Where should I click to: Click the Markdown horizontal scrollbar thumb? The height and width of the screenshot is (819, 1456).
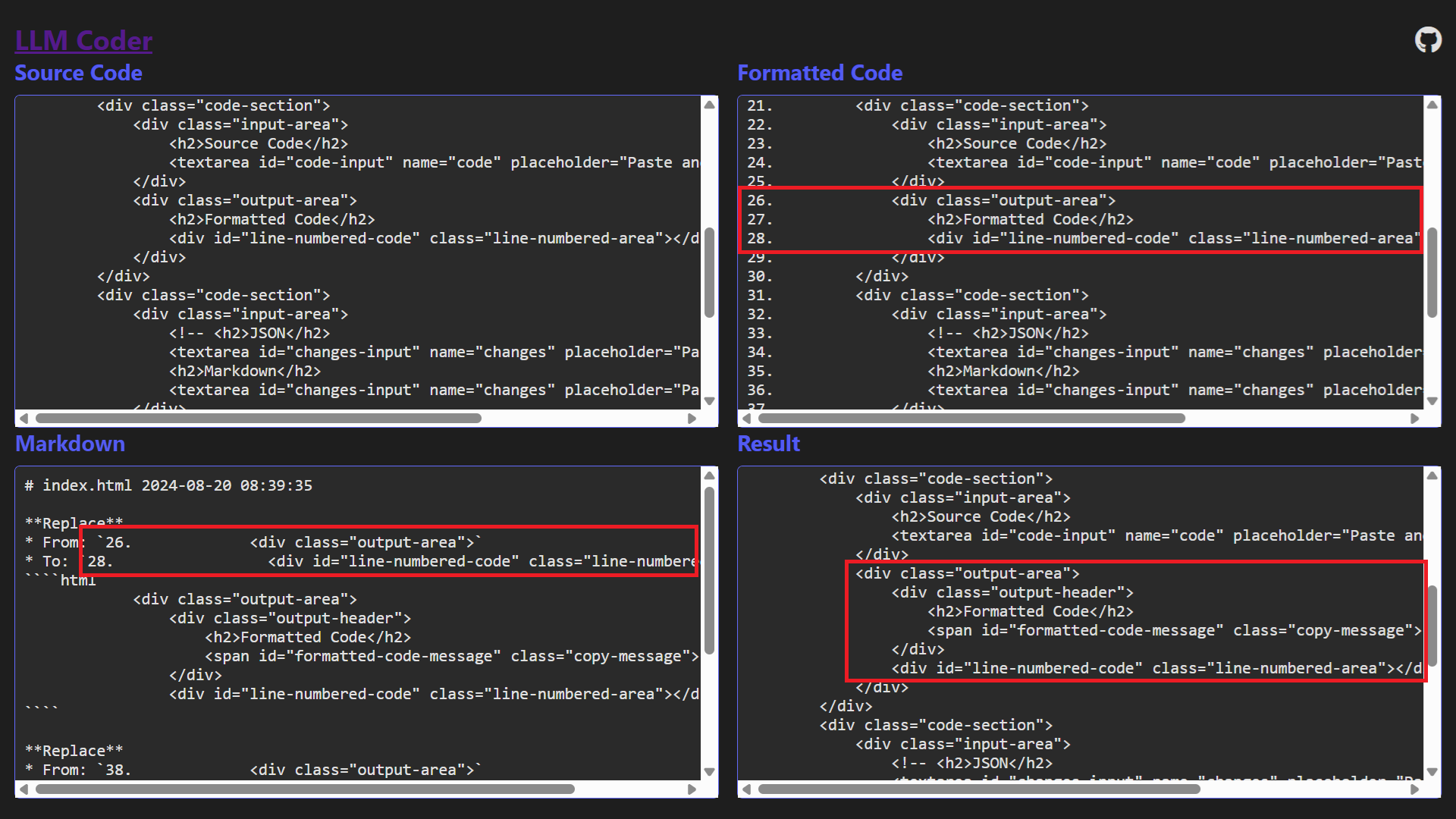tap(305, 789)
